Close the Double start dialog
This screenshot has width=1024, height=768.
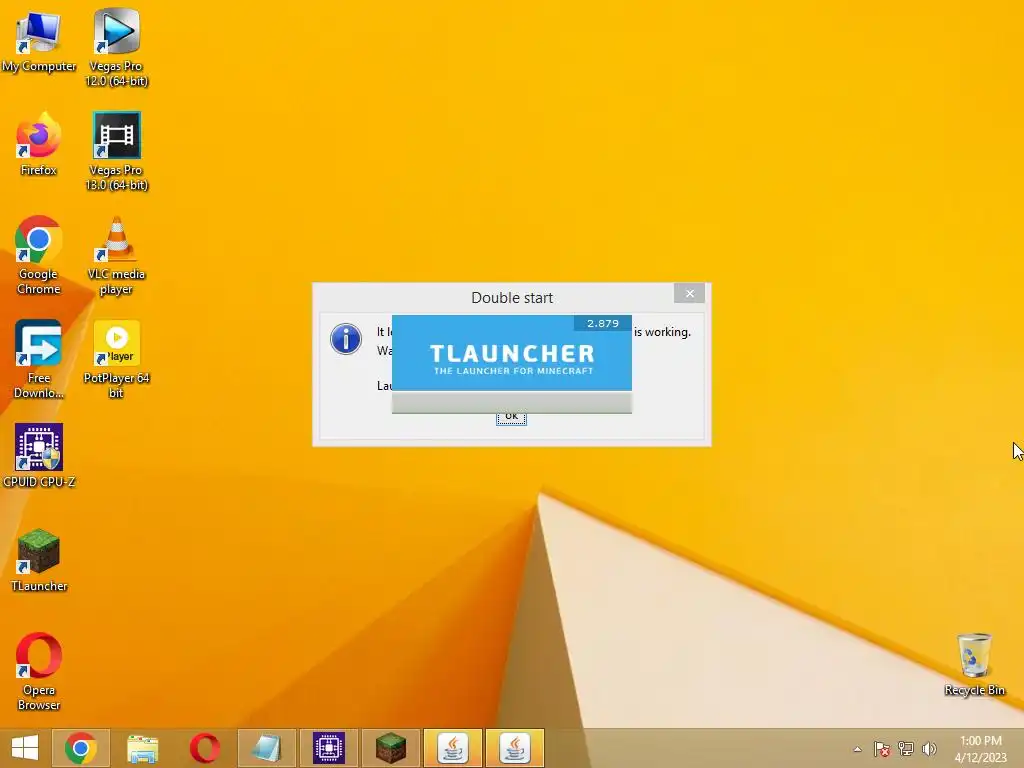tap(689, 293)
